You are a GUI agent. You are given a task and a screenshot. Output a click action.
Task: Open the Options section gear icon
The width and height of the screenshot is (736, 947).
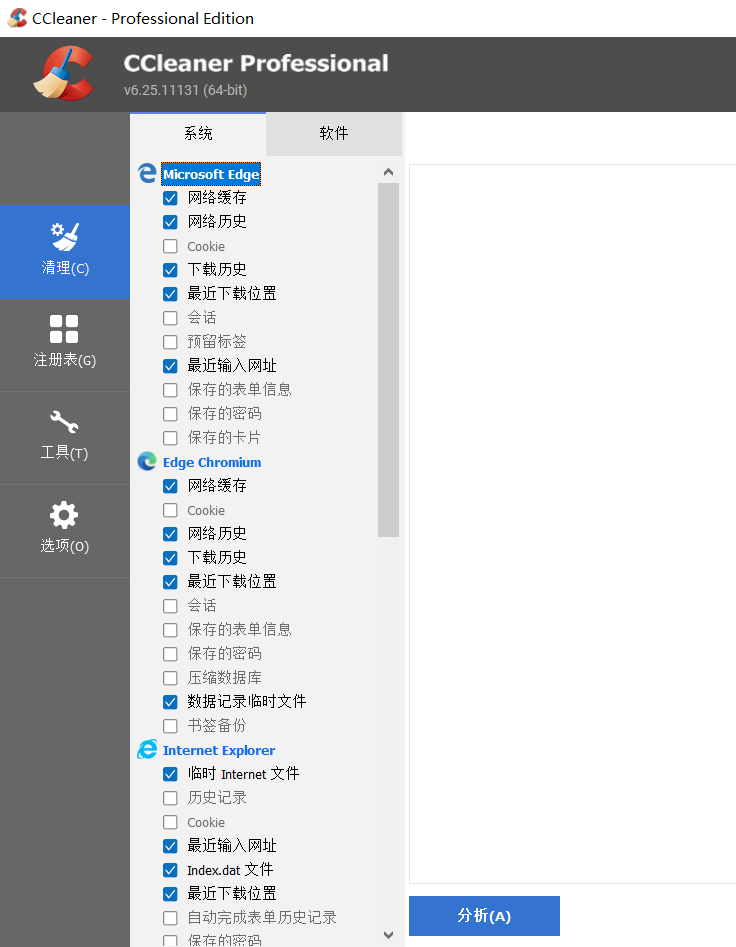tap(65, 531)
